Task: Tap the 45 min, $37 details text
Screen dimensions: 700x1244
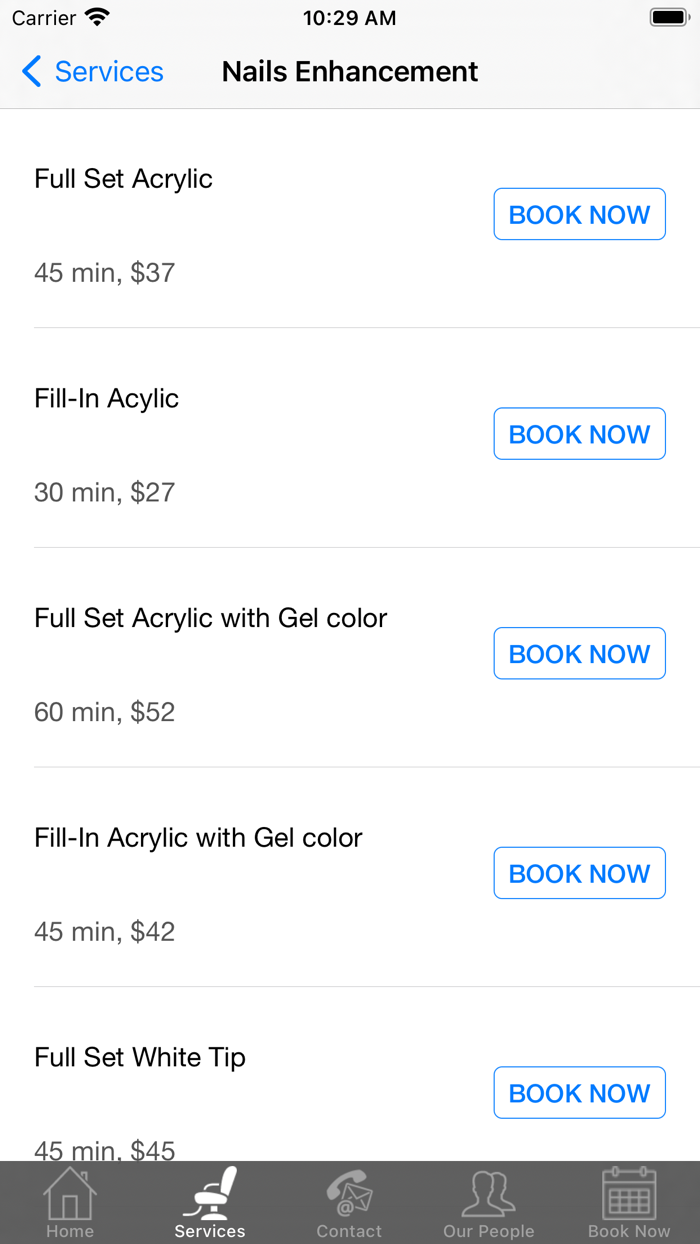Action: point(105,272)
